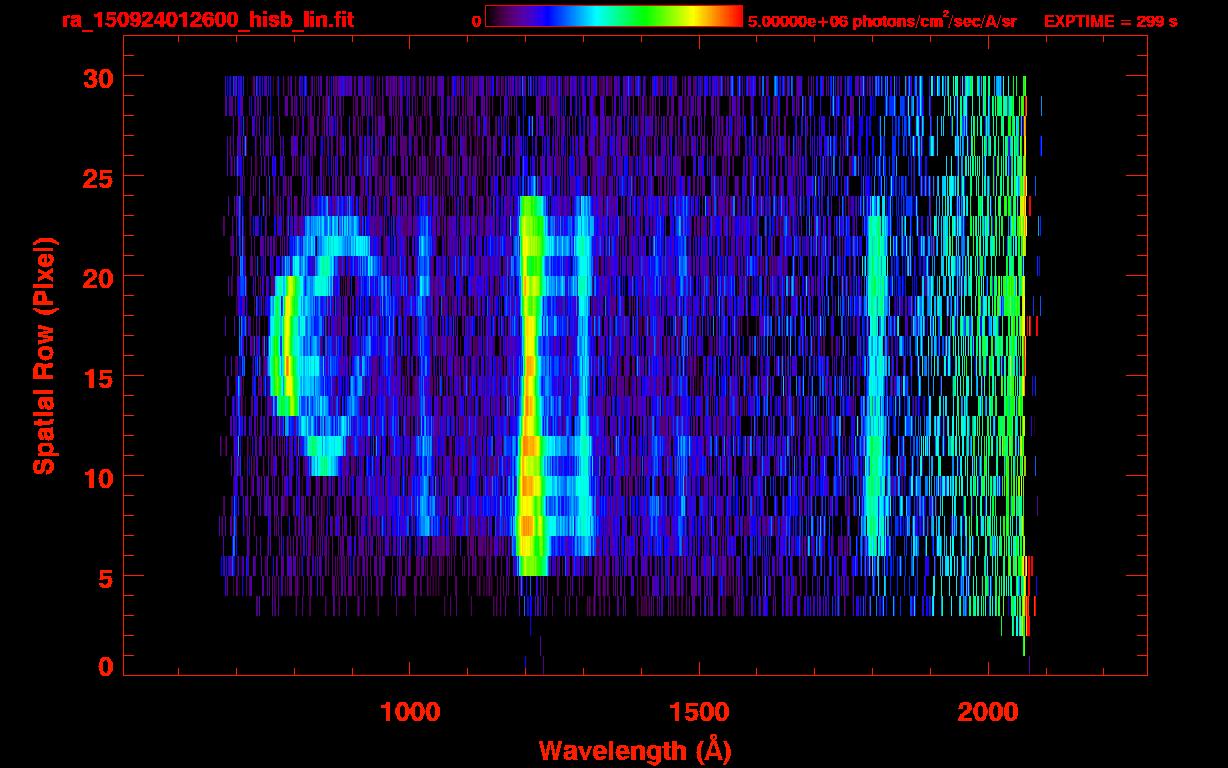This screenshot has height=768, width=1228.
Task: Click the y-axis tick label 25
Action: coord(97,177)
